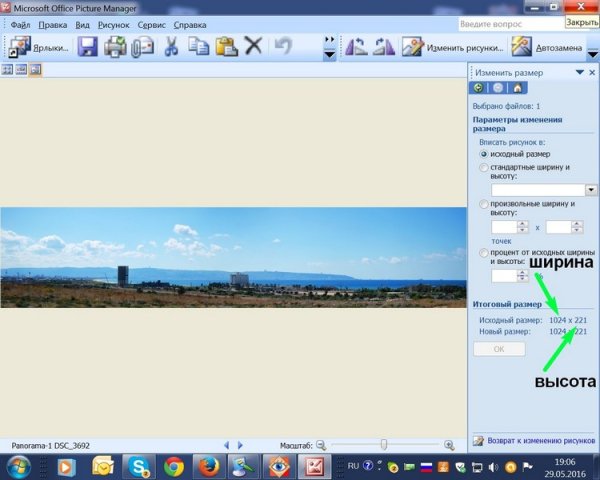
Task: Open the Windows Start menu
Action: tap(18, 467)
